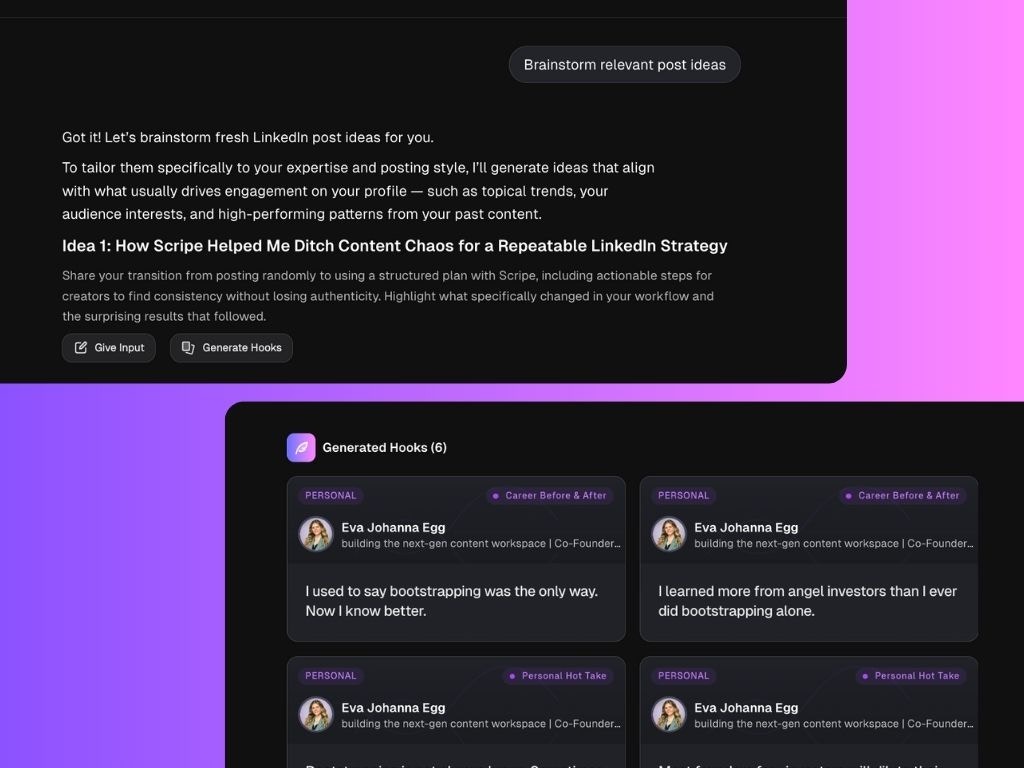The width and height of the screenshot is (1024, 768).
Task: Click the Generate Hooks button
Action: tap(231, 347)
